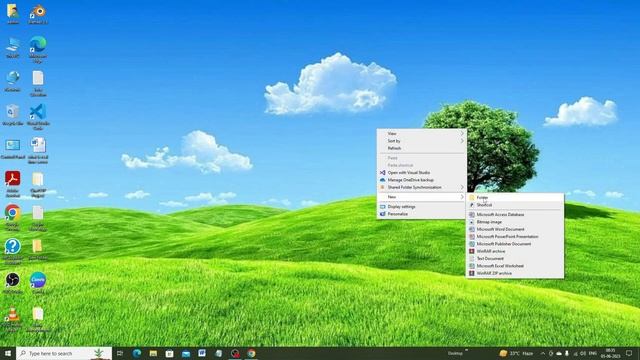Choose Refresh from the context menu
This screenshot has width=640, height=360.
point(422,148)
